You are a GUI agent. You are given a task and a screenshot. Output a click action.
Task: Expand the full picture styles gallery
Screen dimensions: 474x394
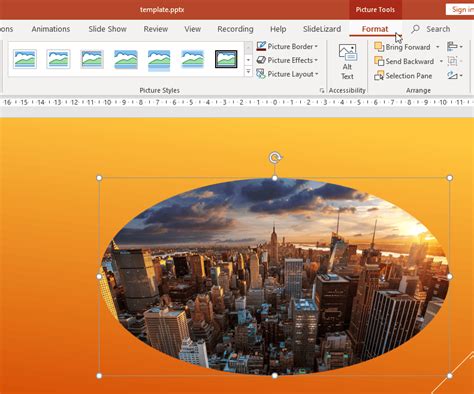(248, 71)
